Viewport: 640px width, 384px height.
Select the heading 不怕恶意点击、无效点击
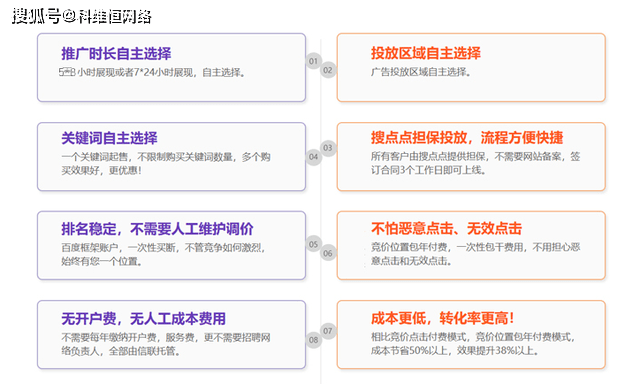coord(447,229)
